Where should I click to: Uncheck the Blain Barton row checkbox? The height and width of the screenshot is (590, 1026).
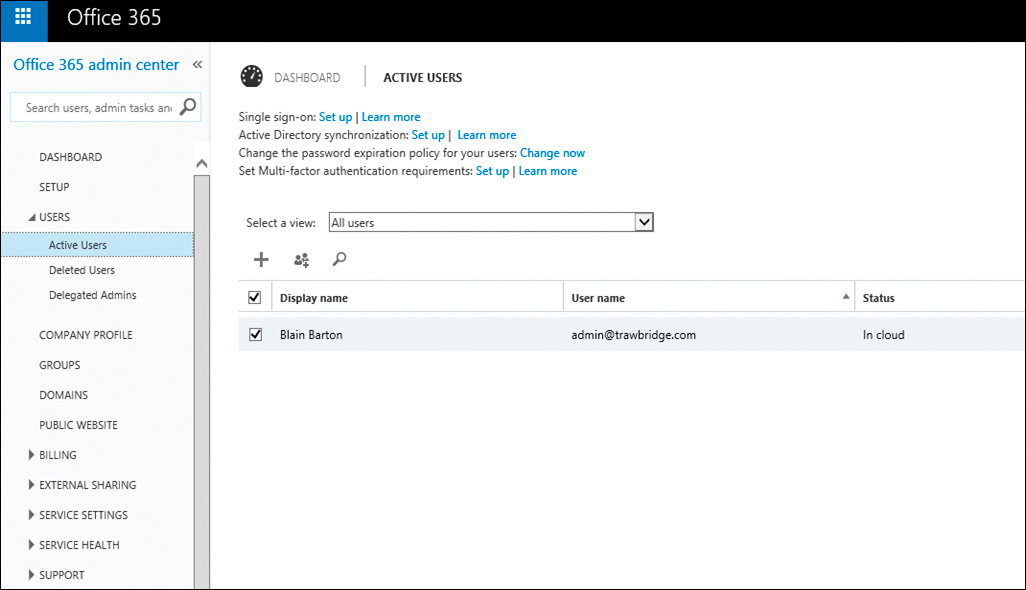tap(255, 334)
